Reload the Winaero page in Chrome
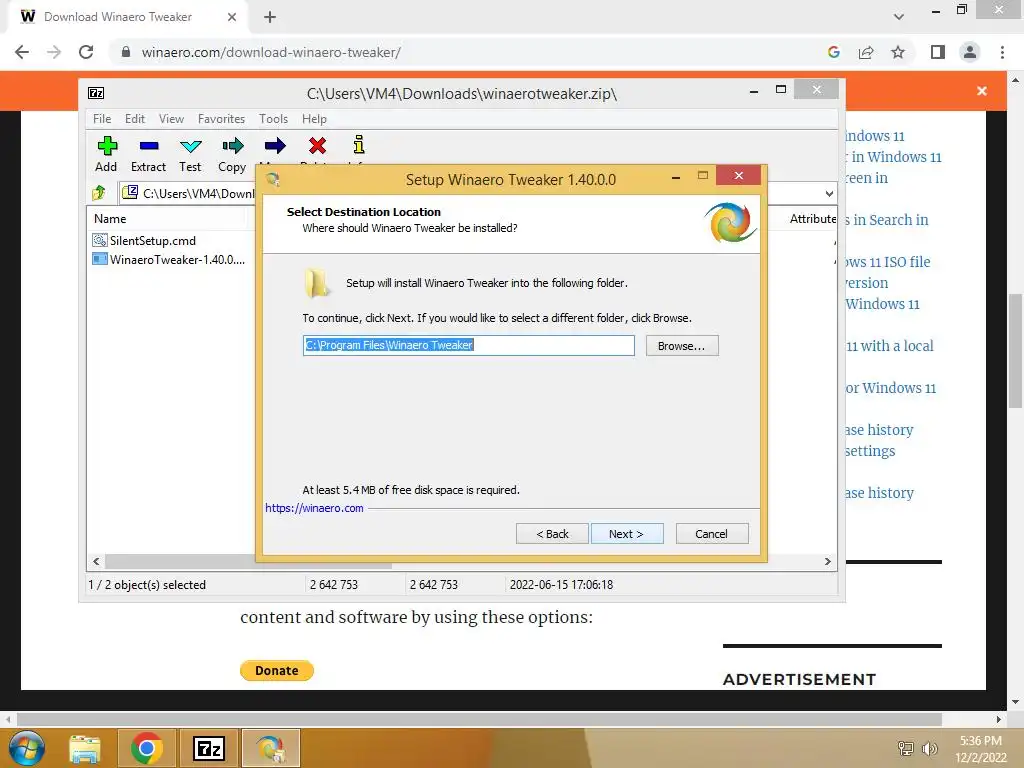Screen dimensions: 1024x768 click(86, 52)
